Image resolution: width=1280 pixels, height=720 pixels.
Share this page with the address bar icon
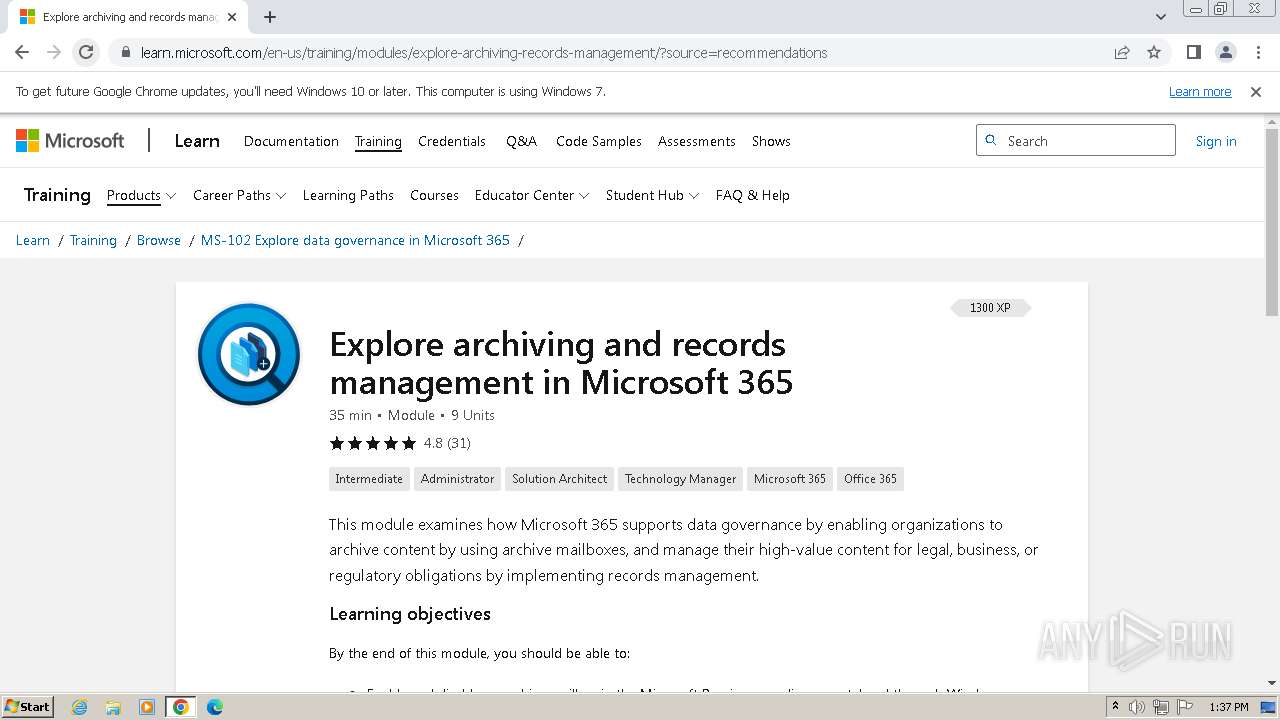point(1122,53)
